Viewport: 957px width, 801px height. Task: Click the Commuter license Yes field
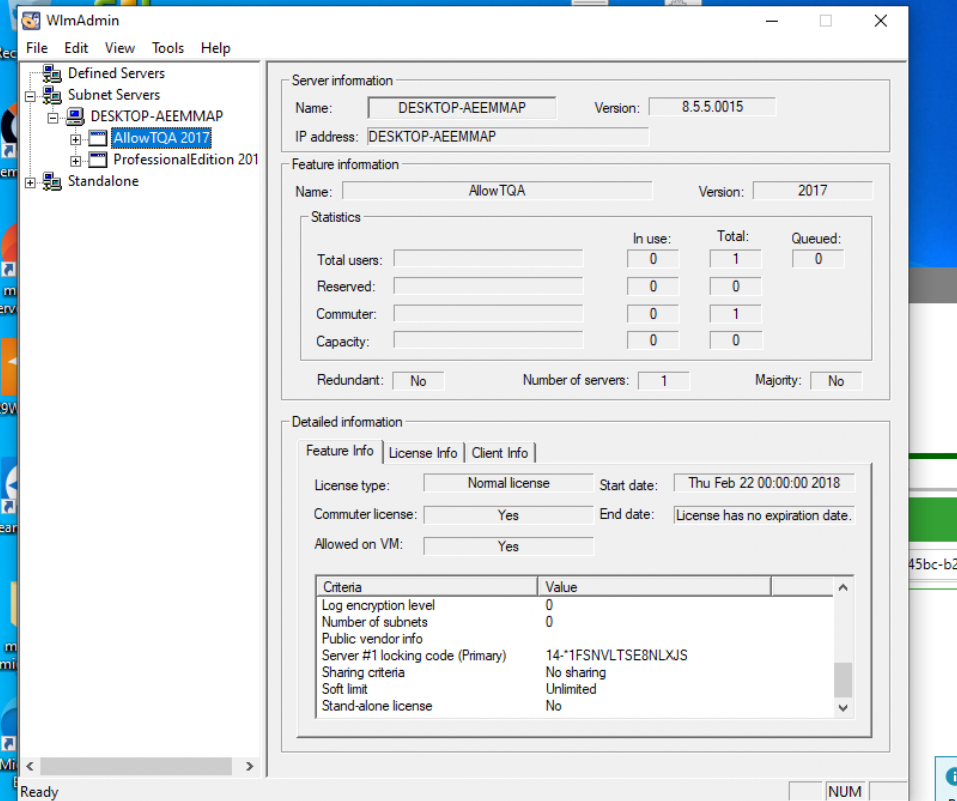click(x=508, y=515)
